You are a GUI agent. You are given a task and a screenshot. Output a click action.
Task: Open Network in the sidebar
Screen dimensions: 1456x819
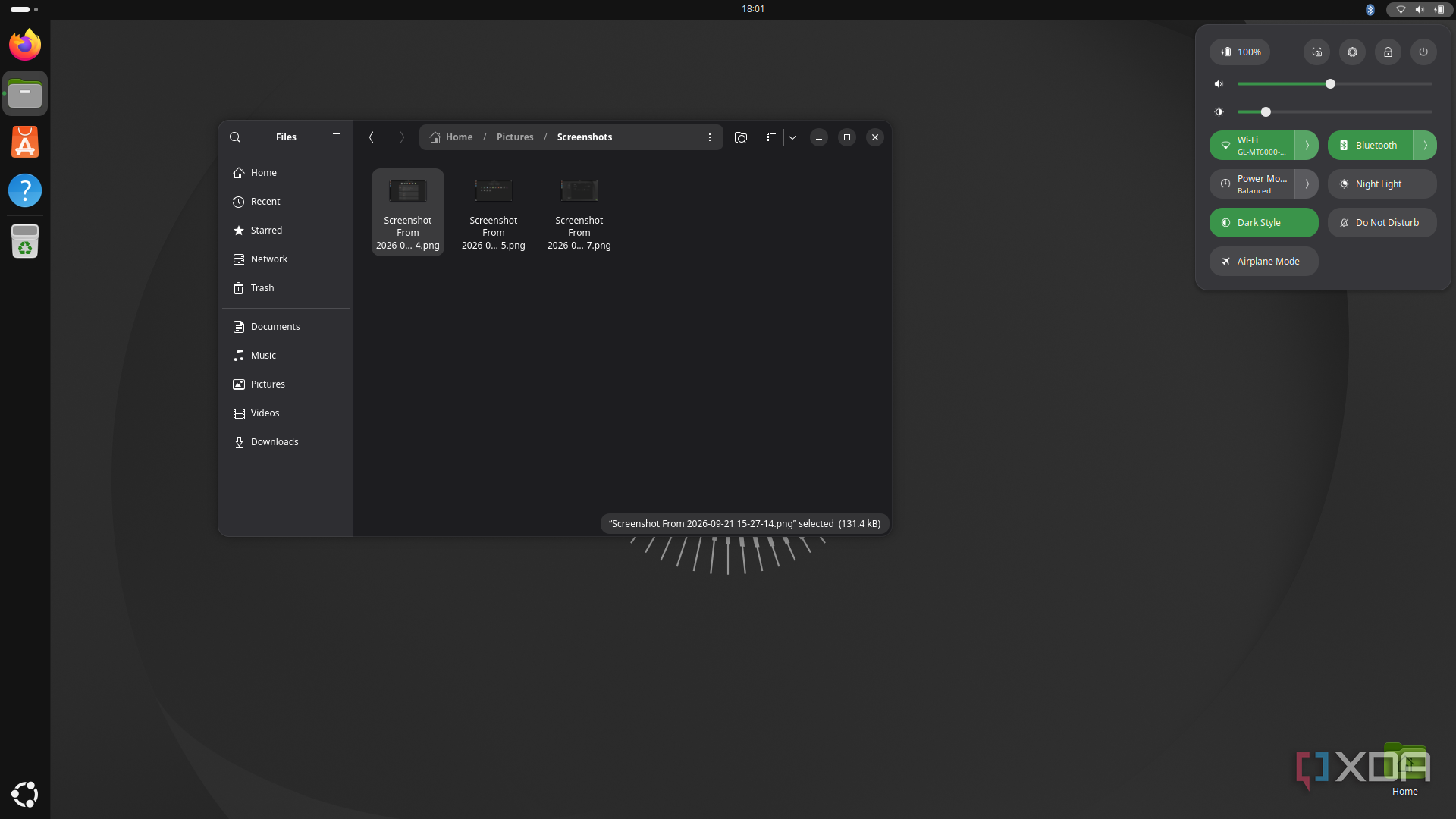tap(287, 259)
